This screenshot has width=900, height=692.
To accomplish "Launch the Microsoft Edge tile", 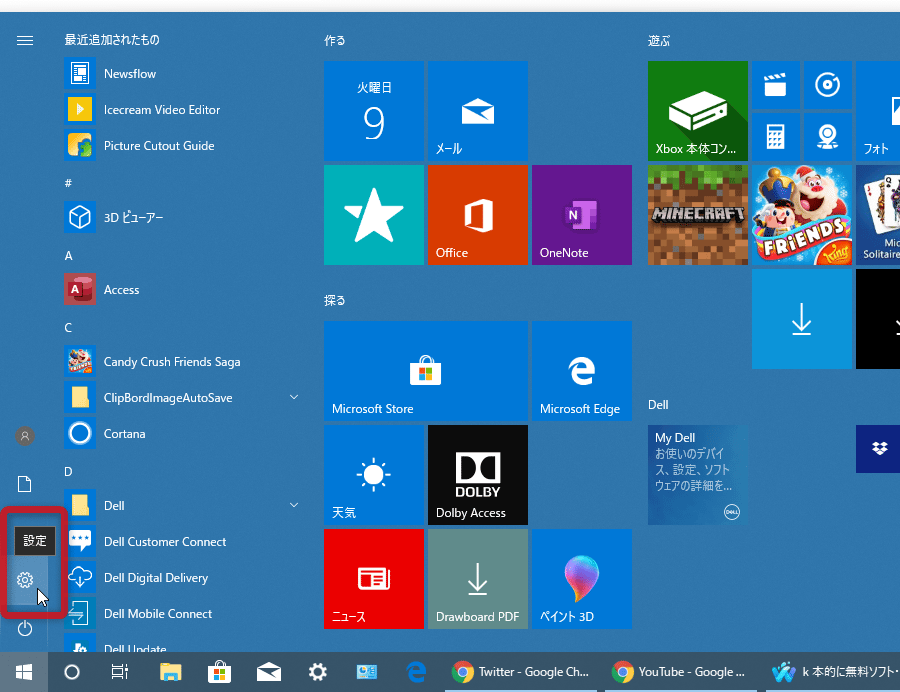I will pyautogui.click(x=581, y=371).
